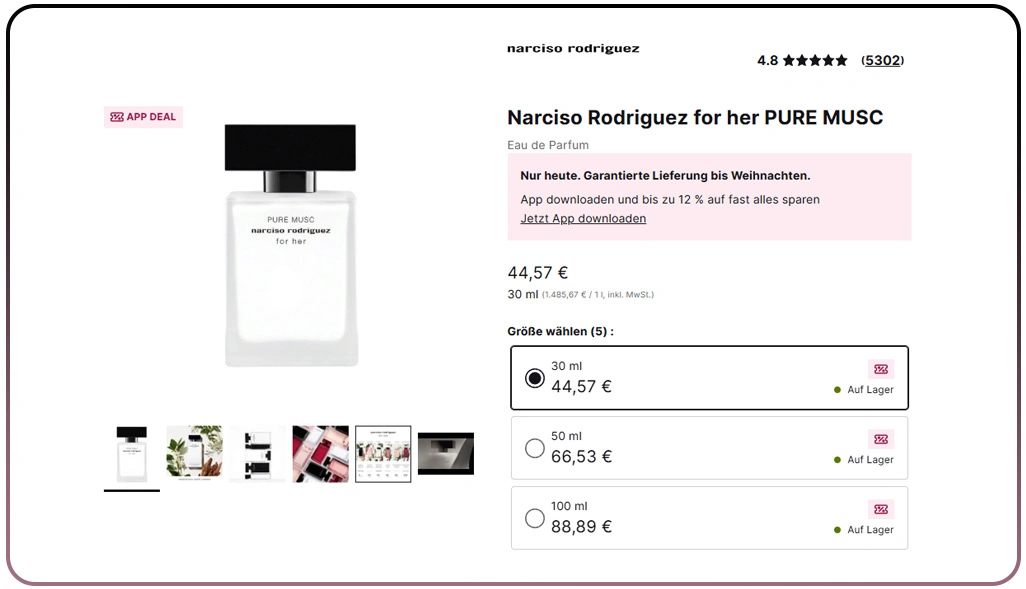Show thumbnail with plant and bottle
This screenshot has width=1026, height=589.
194,454
